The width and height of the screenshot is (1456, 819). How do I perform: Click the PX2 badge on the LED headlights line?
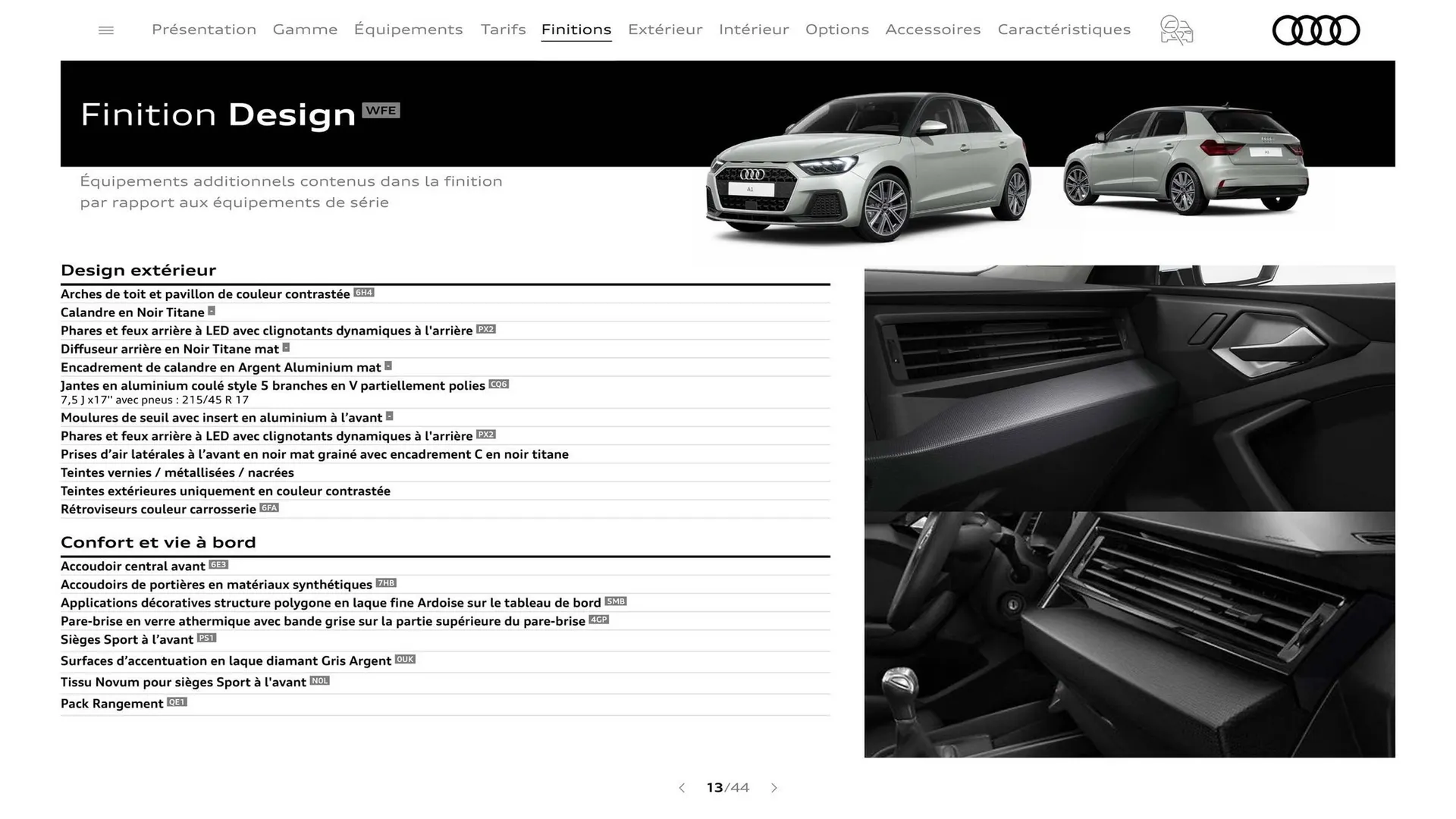click(x=486, y=329)
